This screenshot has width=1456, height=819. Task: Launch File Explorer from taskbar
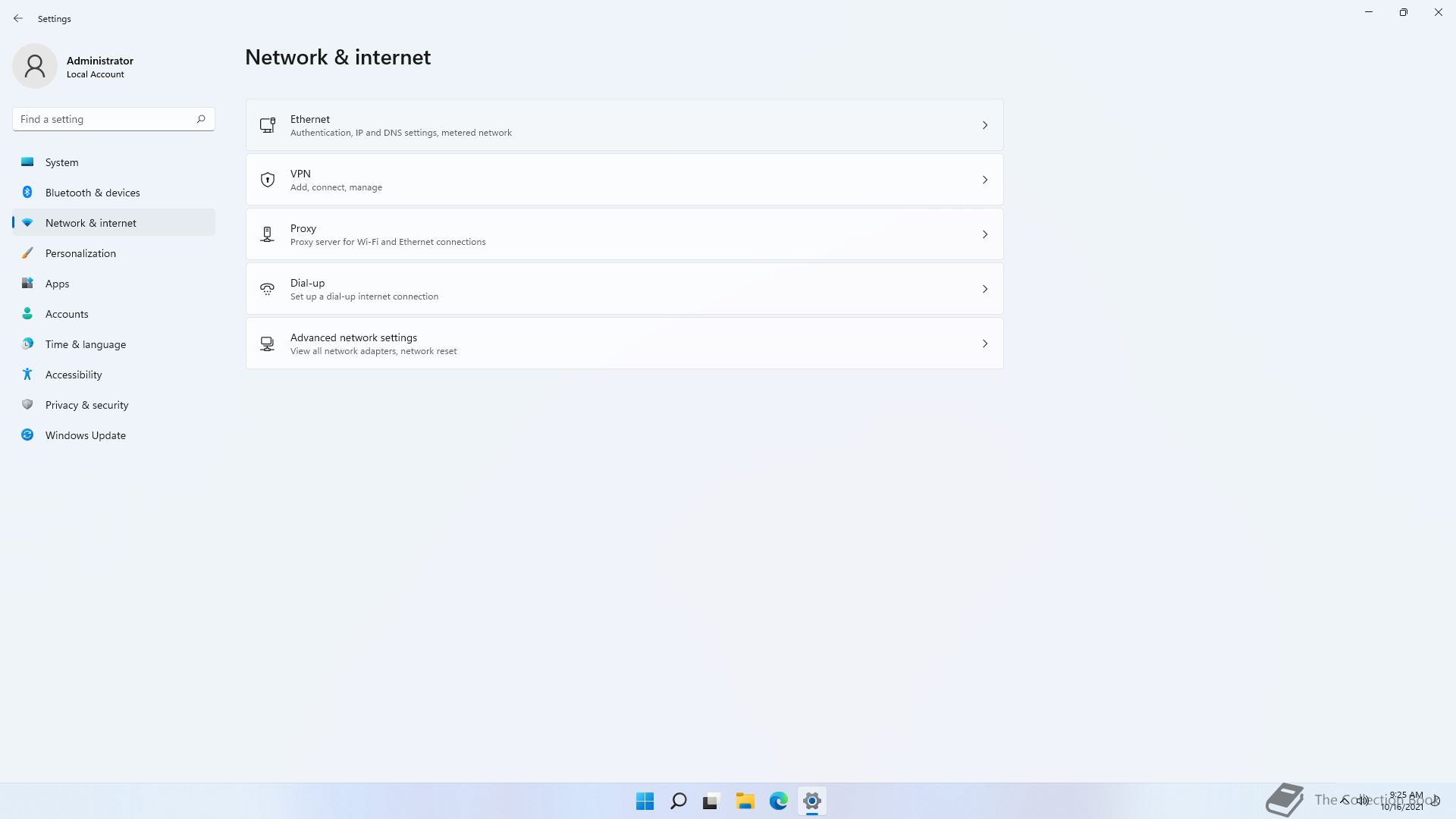pos(745,801)
